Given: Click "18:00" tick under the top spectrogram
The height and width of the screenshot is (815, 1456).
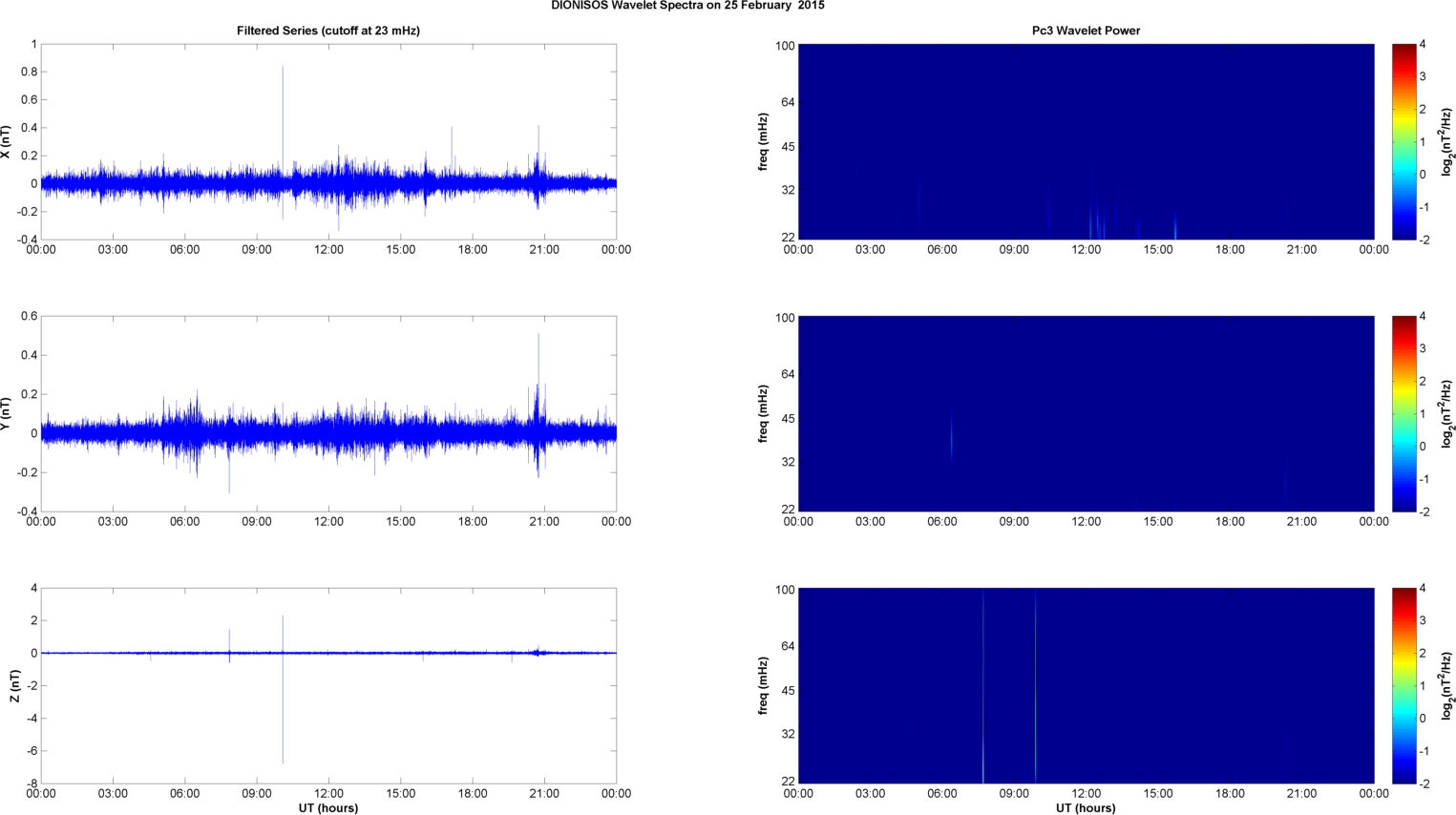Looking at the screenshot, I should pos(1230,250).
